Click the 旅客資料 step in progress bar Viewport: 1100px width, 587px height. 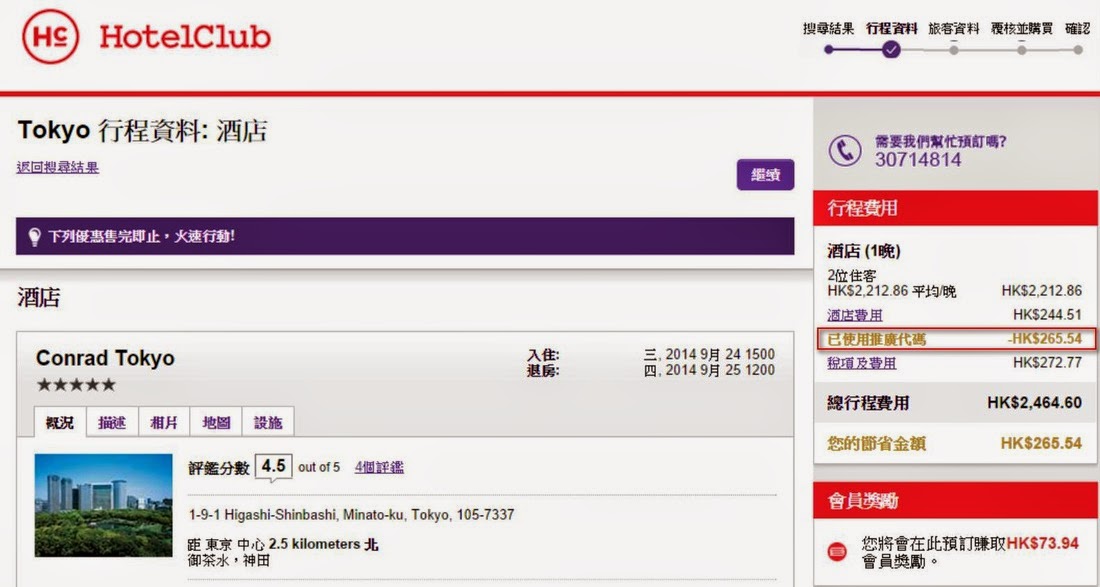[954, 29]
